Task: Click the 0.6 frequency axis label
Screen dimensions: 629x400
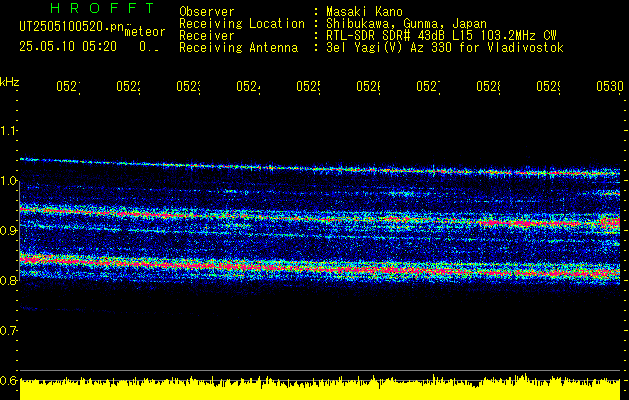Action: 8,380
